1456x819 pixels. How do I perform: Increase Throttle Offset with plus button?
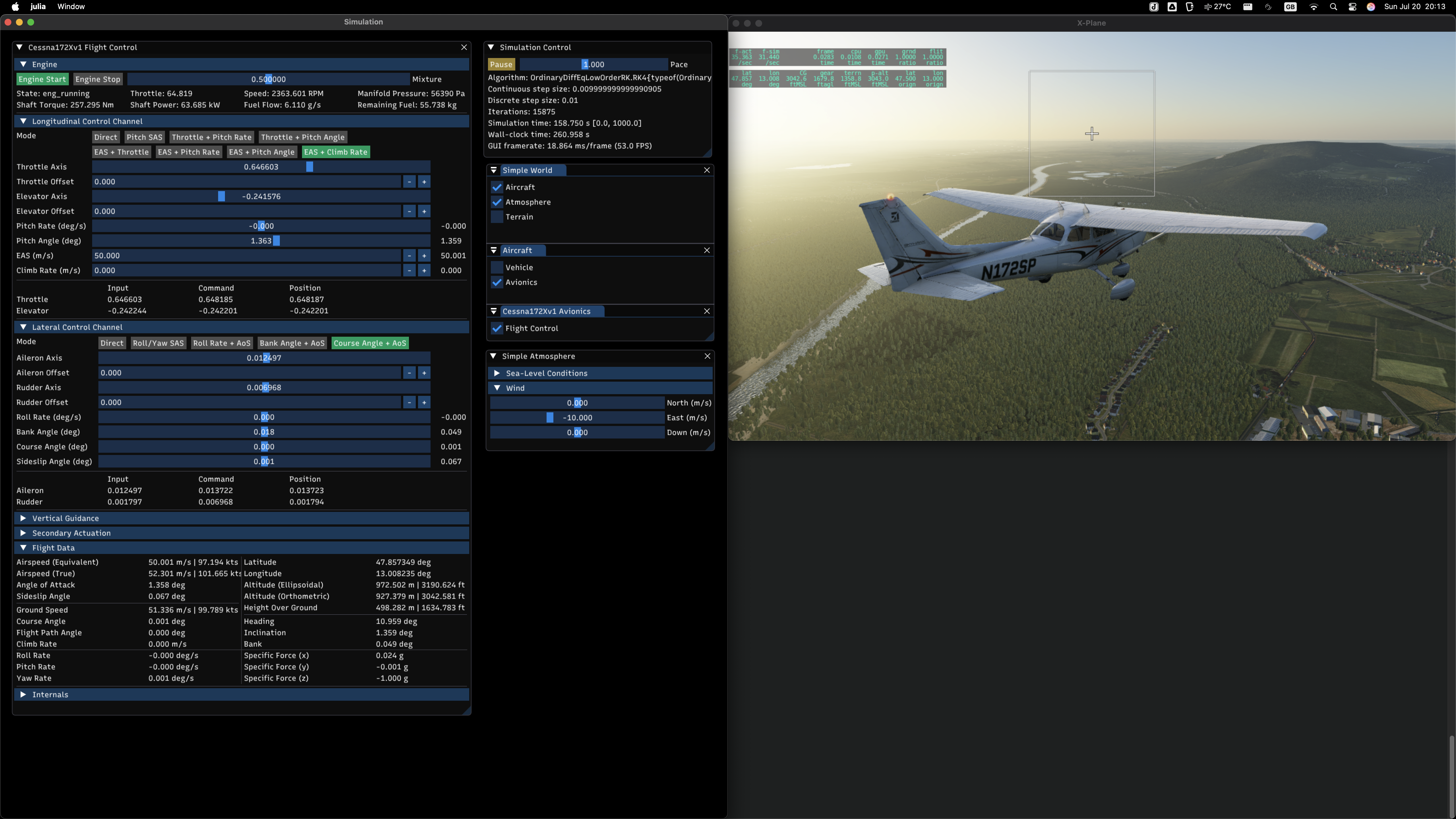[424, 181]
